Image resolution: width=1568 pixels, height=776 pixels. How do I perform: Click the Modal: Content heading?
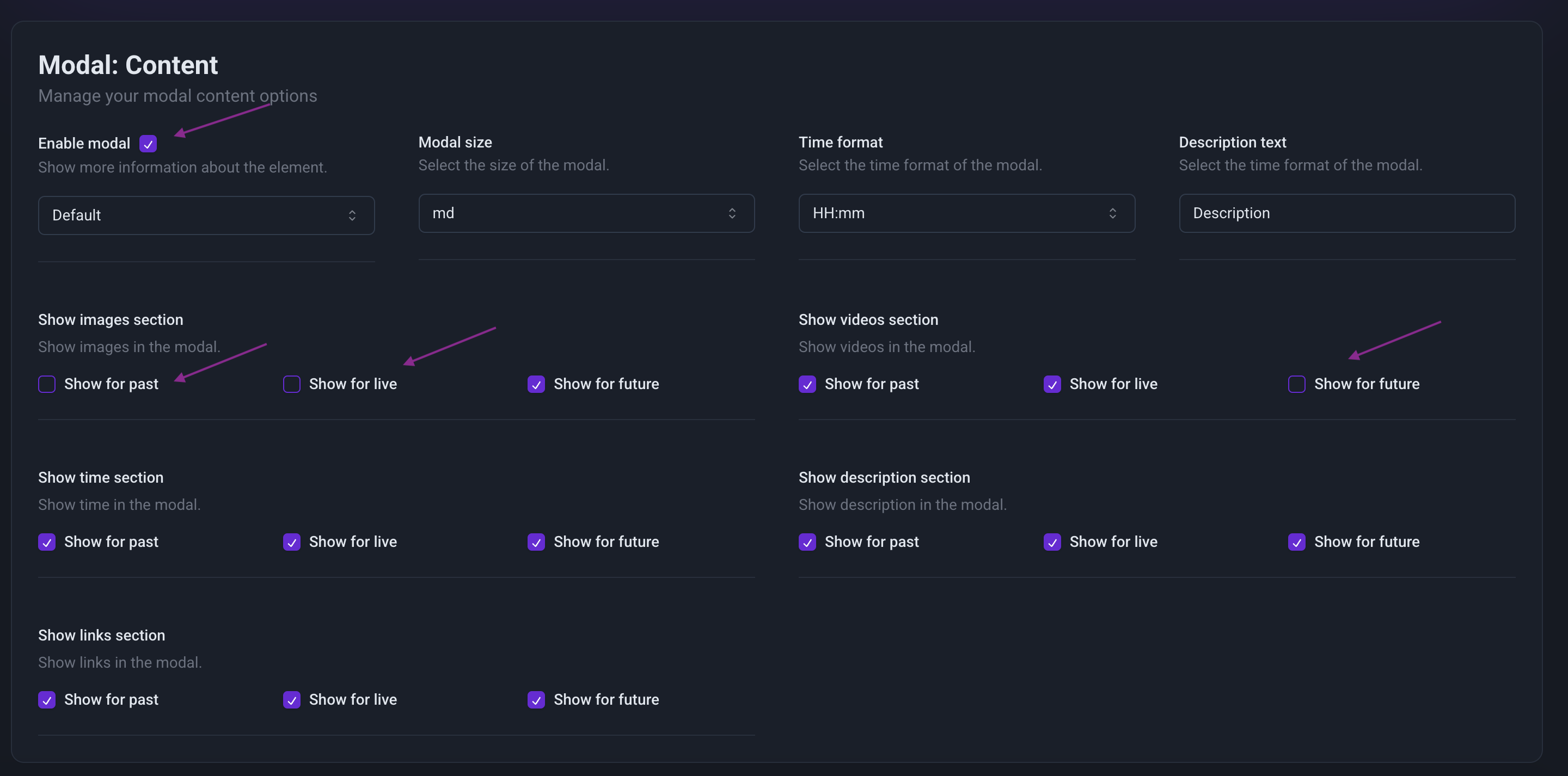click(128, 65)
